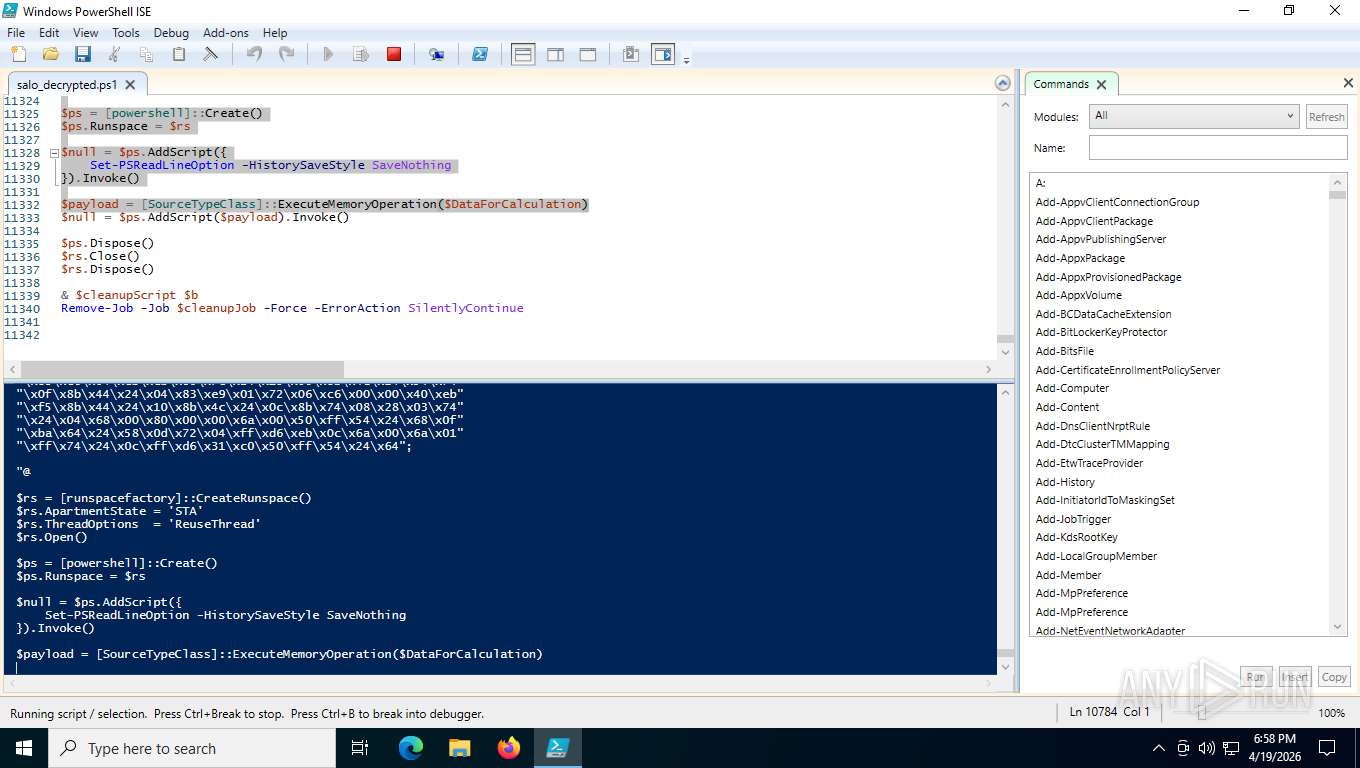Select Add-BitsFile in command list
Viewport: 1360px width, 768px height.
click(1064, 351)
